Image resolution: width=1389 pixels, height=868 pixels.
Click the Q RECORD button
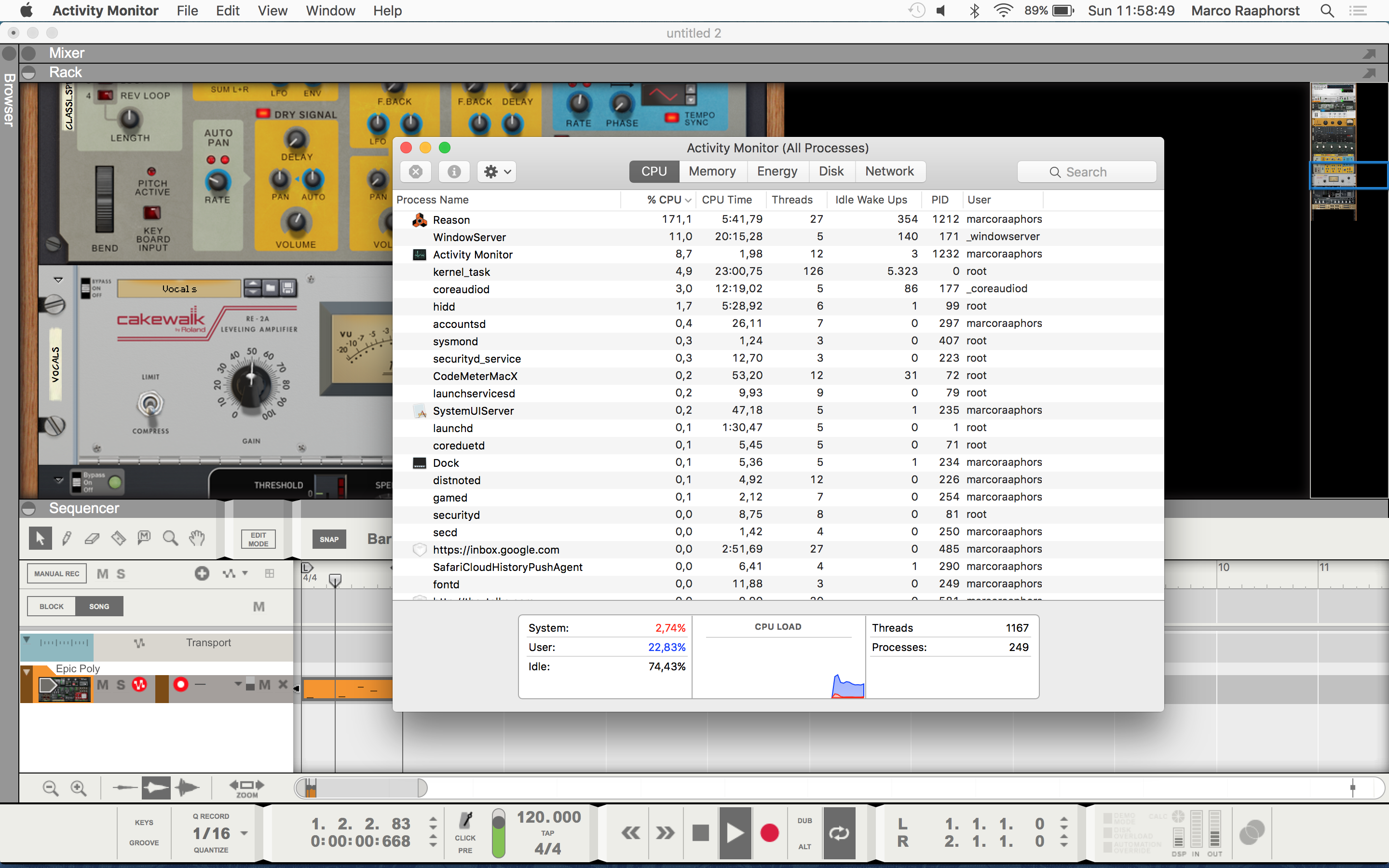pyautogui.click(x=211, y=816)
